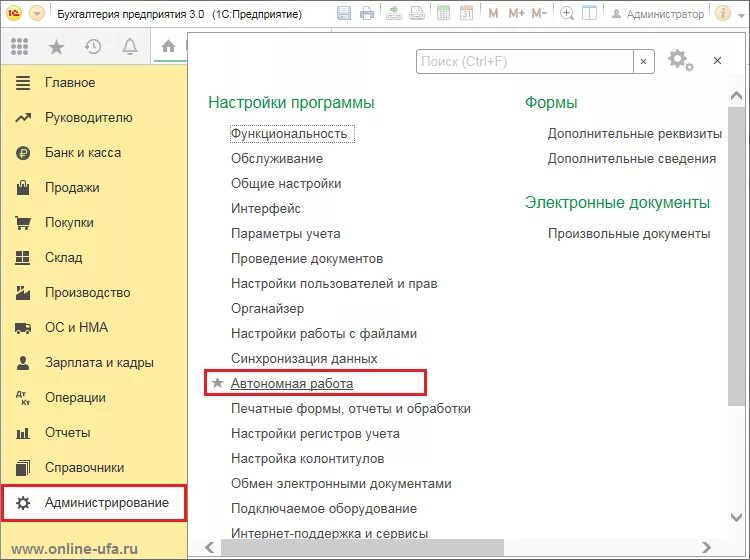
Task: Select the Администрирование section
Action: point(94,503)
